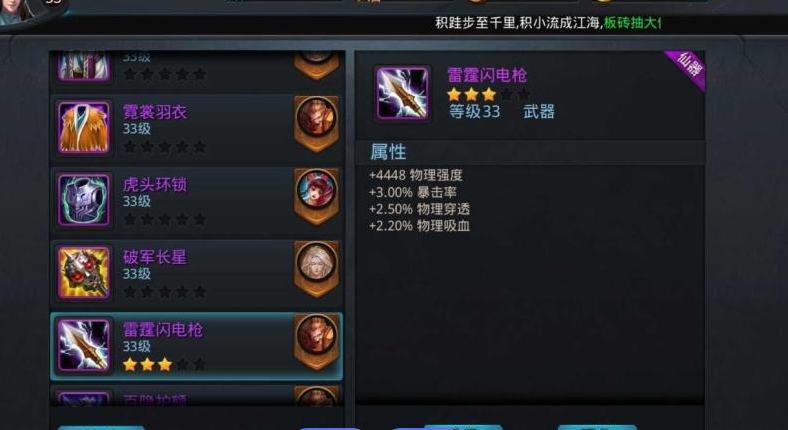Select the 霓裳羽衣 robe equipment icon
The width and height of the screenshot is (788, 430).
tap(83, 128)
